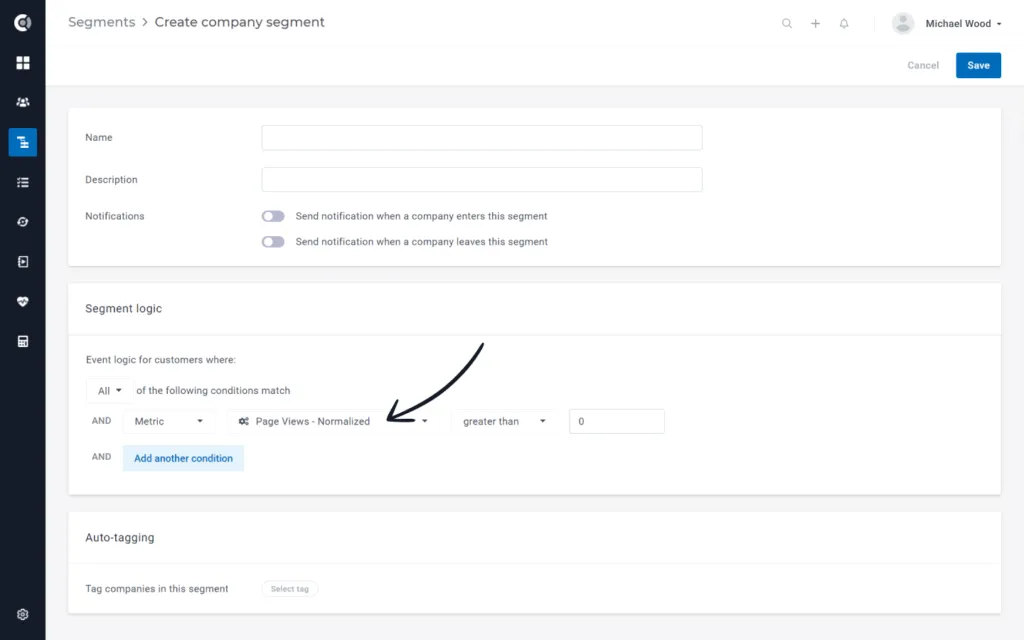Focus the Description input field
The height and width of the screenshot is (640, 1024).
click(482, 180)
